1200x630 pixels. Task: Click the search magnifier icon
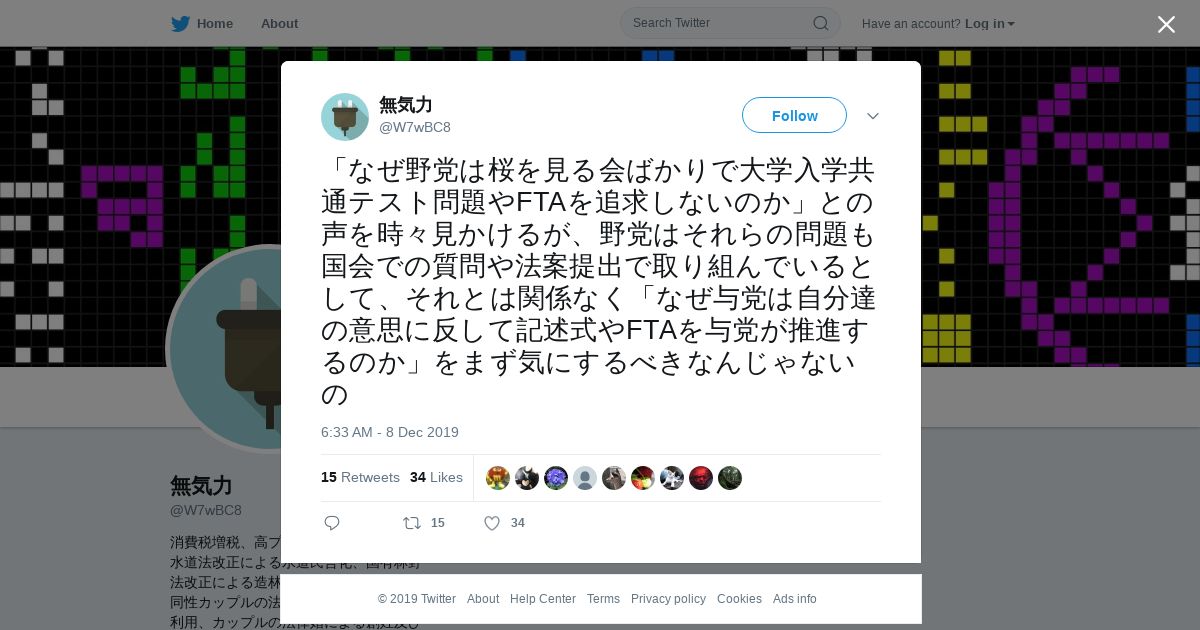[820, 23]
